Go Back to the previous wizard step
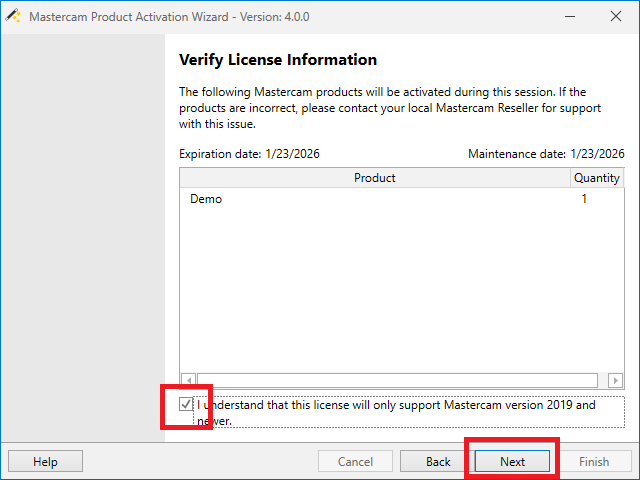Viewport: 640px width, 480px height. [438, 461]
